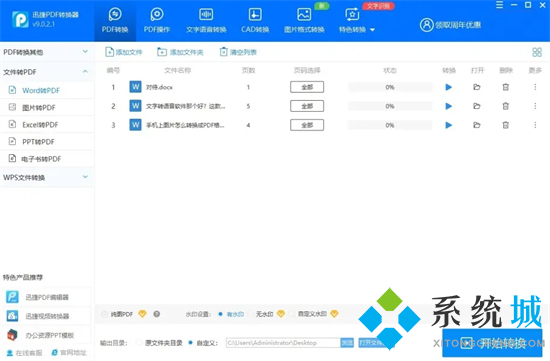Click the 0% progress bar of row 2
This screenshot has height=361, width=550.
click(390, 106)
